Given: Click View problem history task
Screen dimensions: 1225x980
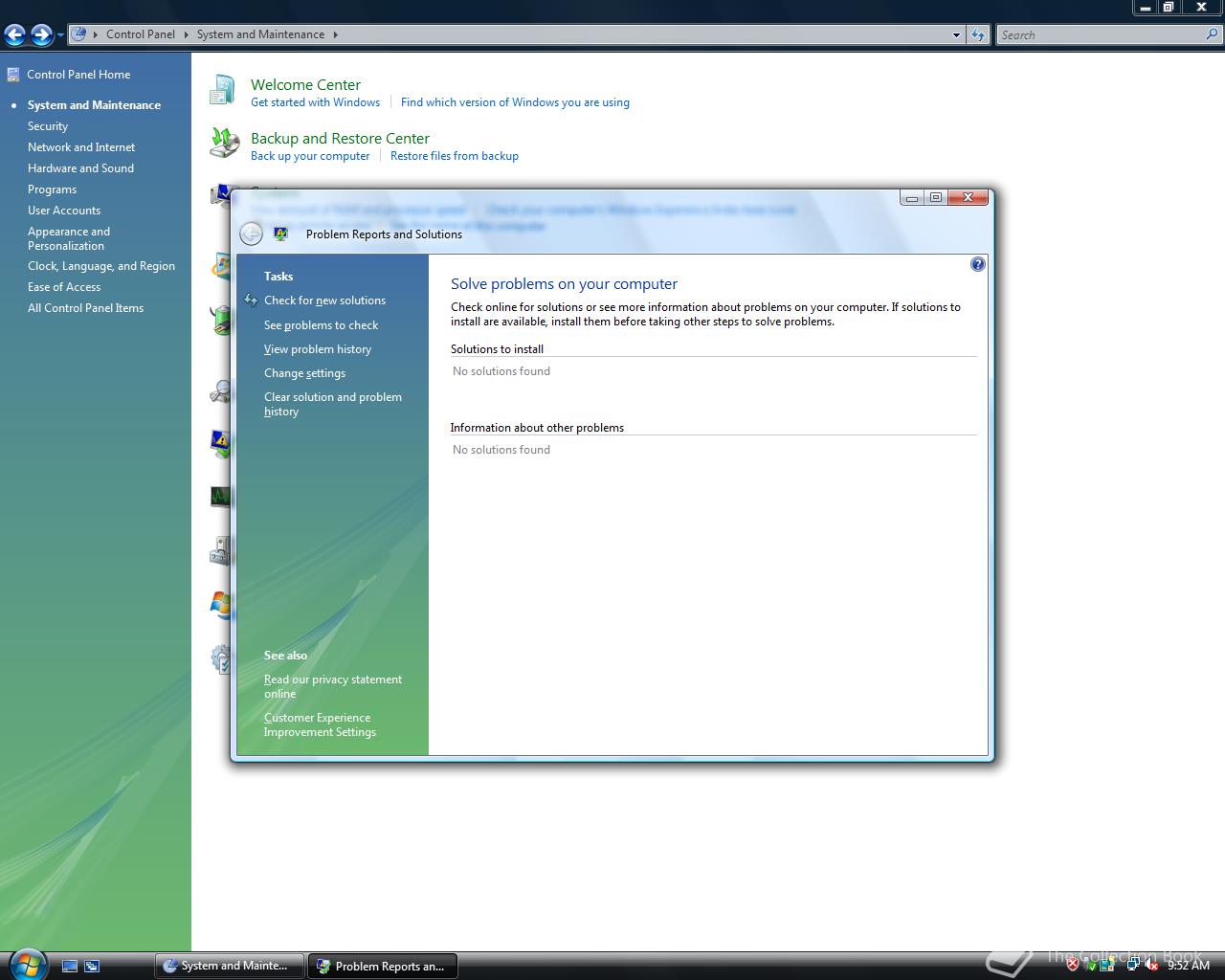Looking at the screenshot, I should point(318,349).
